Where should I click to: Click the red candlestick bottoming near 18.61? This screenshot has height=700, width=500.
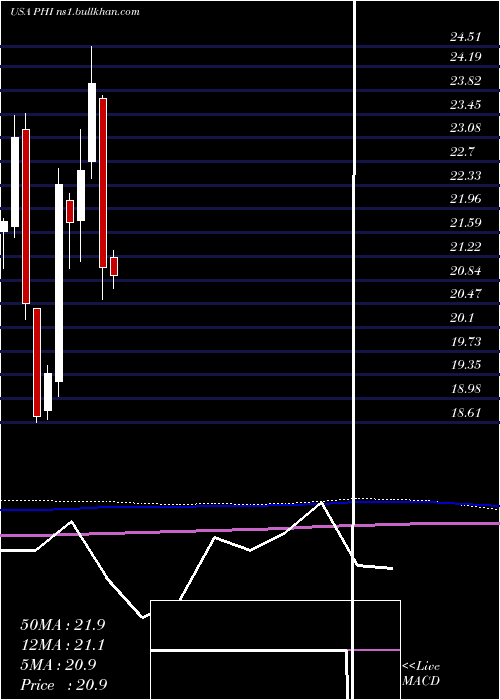(37, 362)
